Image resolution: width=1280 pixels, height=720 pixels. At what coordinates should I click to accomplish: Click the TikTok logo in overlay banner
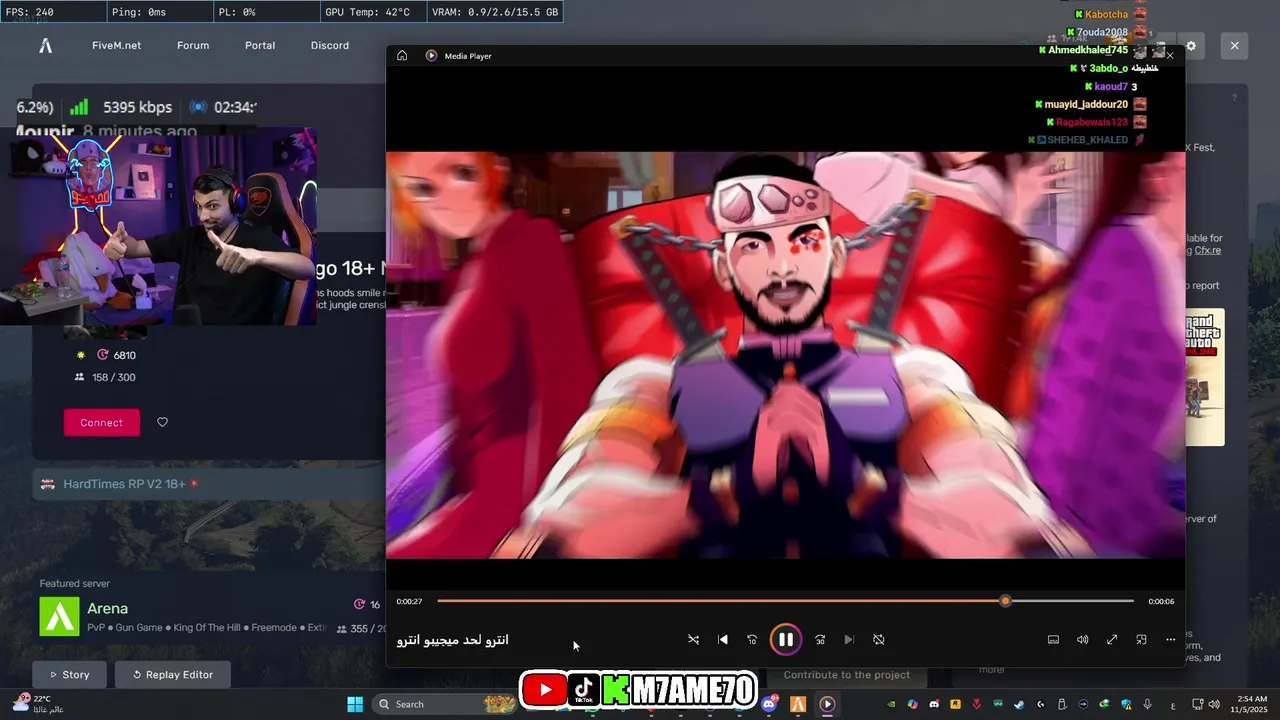click(x=584, y=689)
